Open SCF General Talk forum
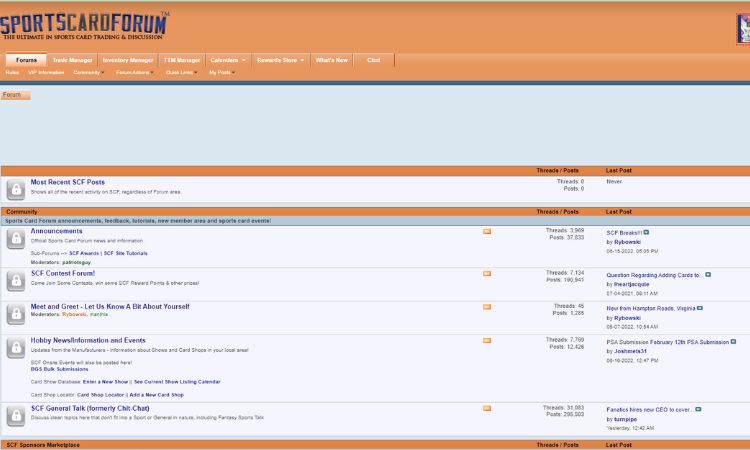This screenshot has width=750, height=450. (x=90, y=408)
